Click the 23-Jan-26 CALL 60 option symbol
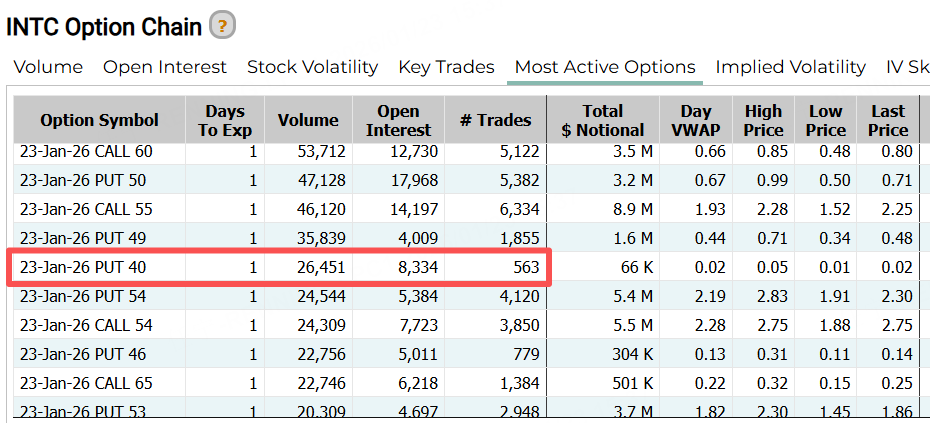Screen dimensions: 930x423 (86, 151)
